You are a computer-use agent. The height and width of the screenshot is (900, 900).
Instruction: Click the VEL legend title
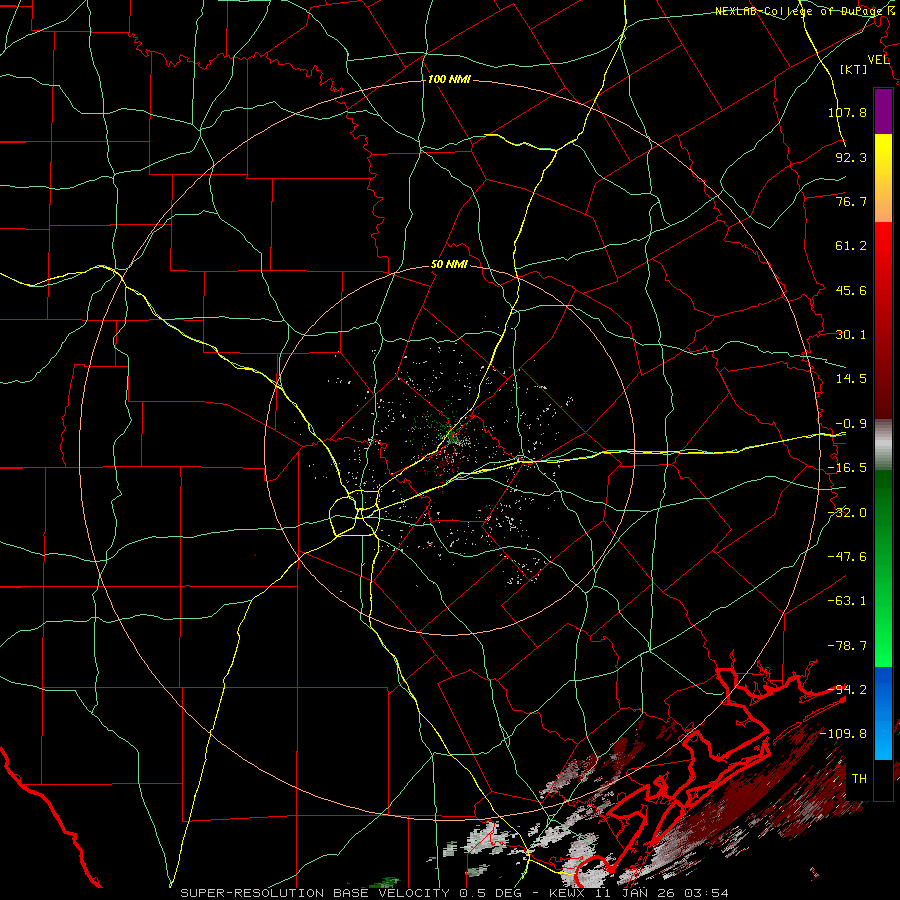click(878, 60)
